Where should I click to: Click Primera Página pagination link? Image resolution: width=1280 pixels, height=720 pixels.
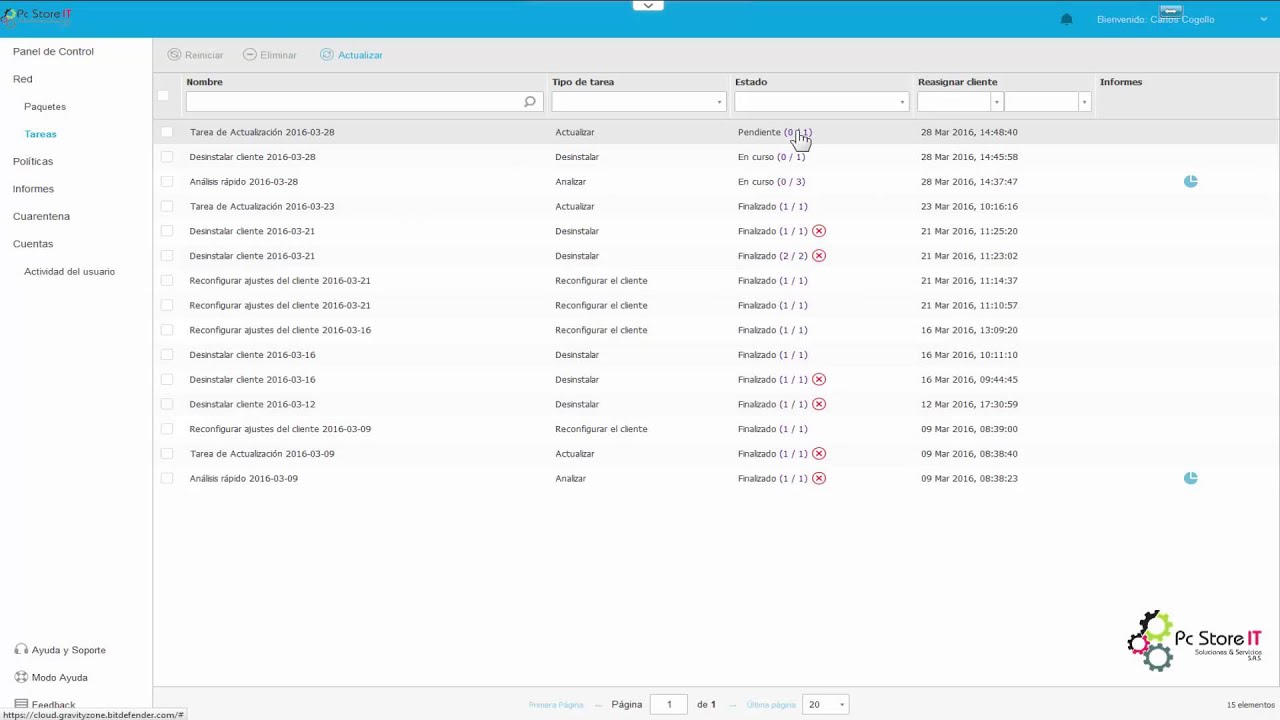pos(556,705)
